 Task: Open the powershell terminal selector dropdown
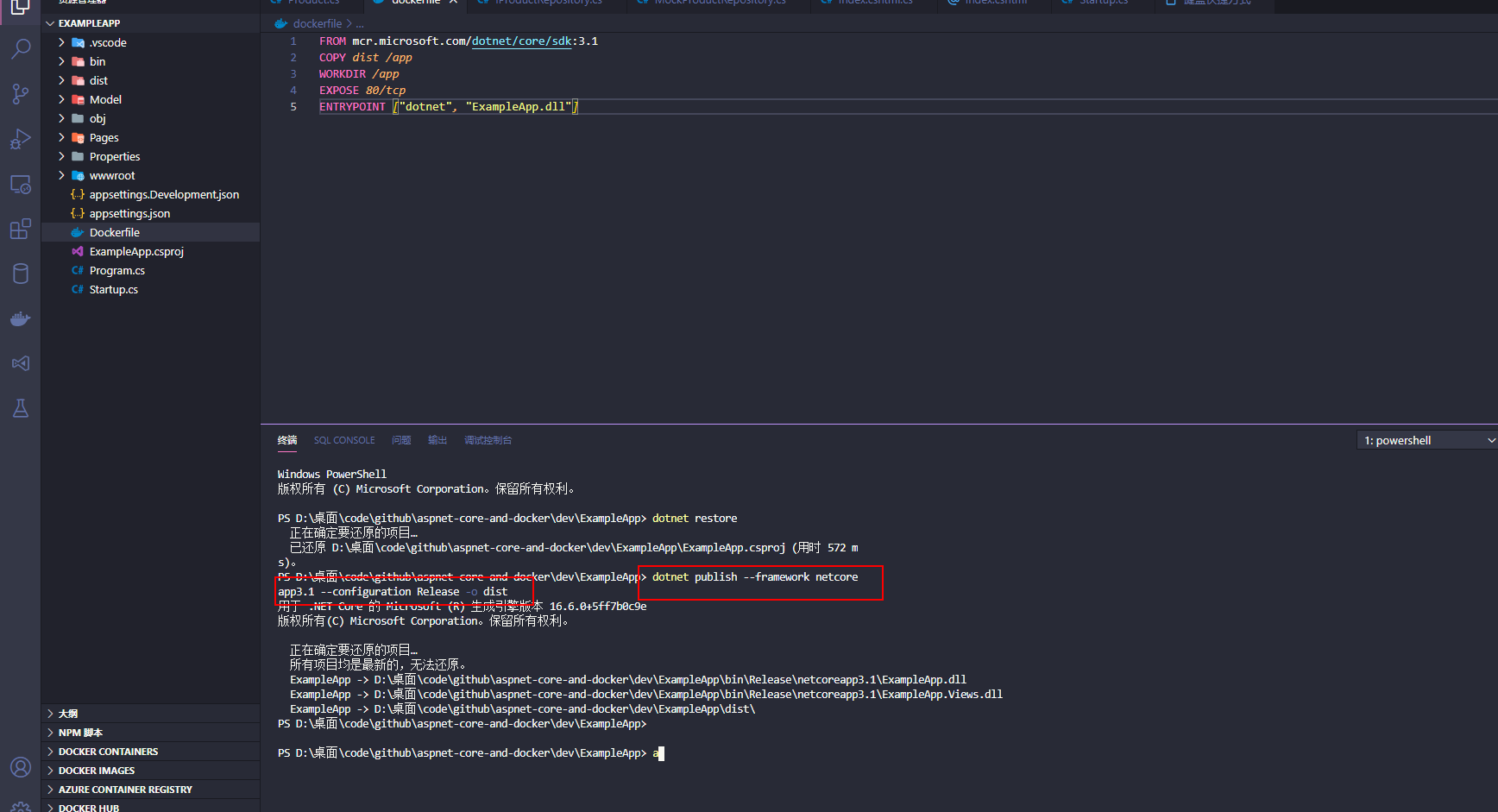click(1427, 440)
